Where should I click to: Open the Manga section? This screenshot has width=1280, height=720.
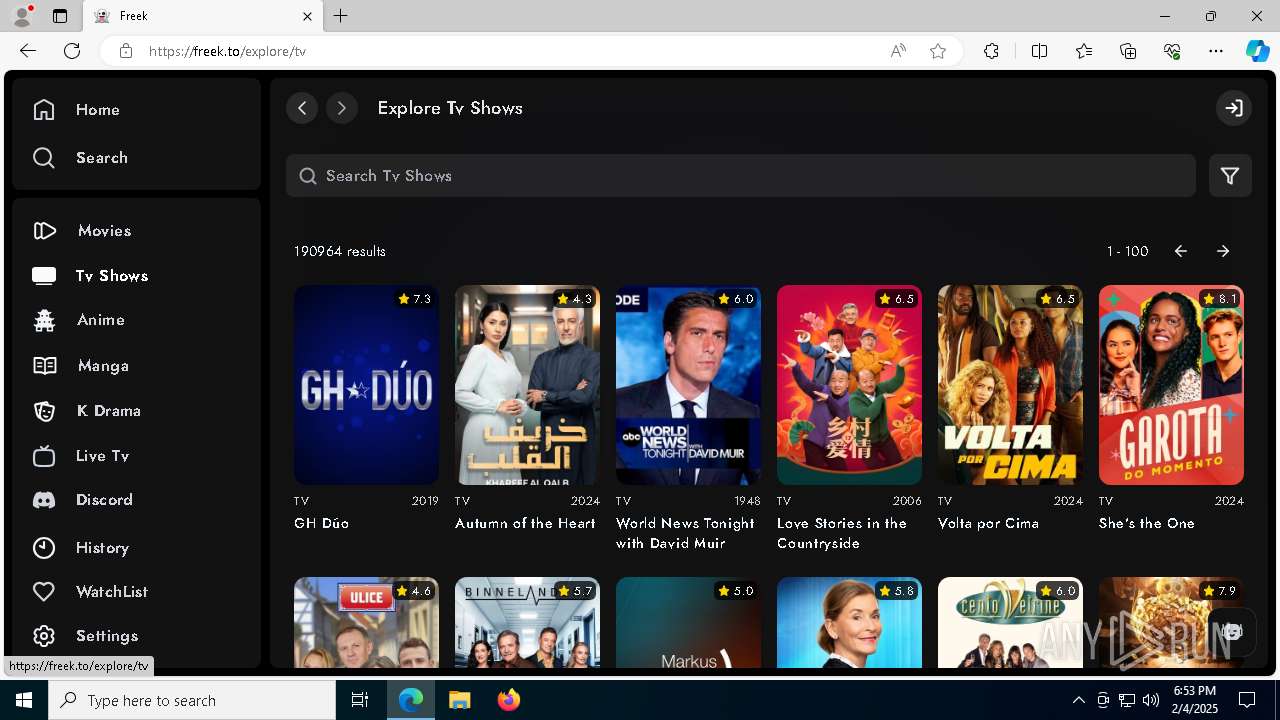[80, 366]
